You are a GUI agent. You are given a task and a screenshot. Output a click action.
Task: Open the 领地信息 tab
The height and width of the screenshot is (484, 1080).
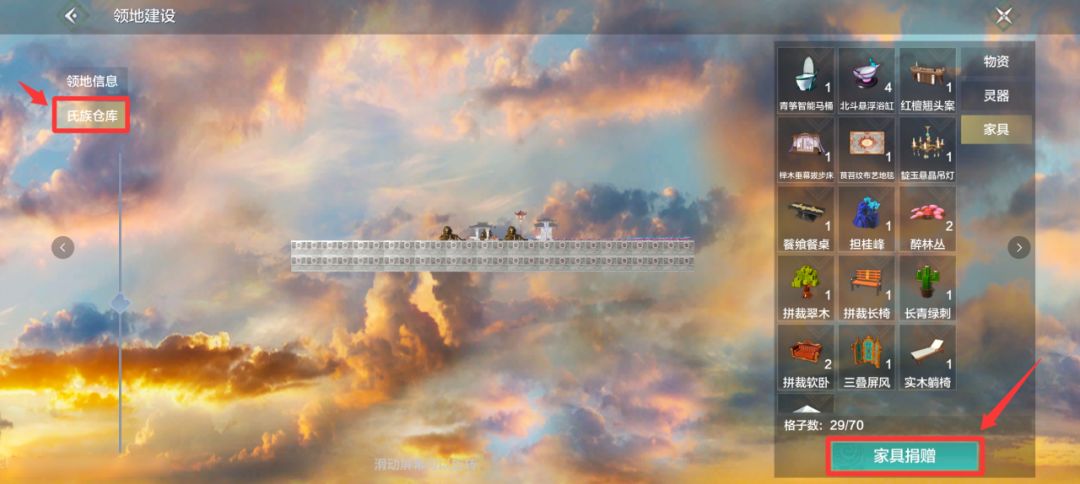[92, 81]
